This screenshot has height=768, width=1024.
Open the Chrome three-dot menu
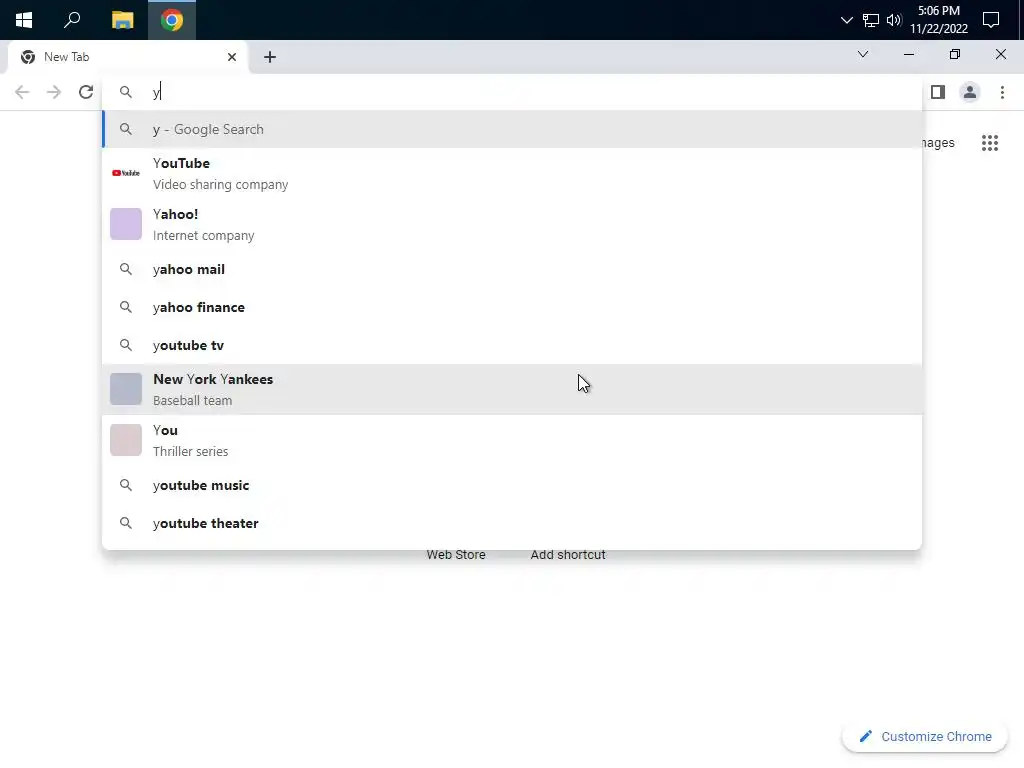(1002, 92)
